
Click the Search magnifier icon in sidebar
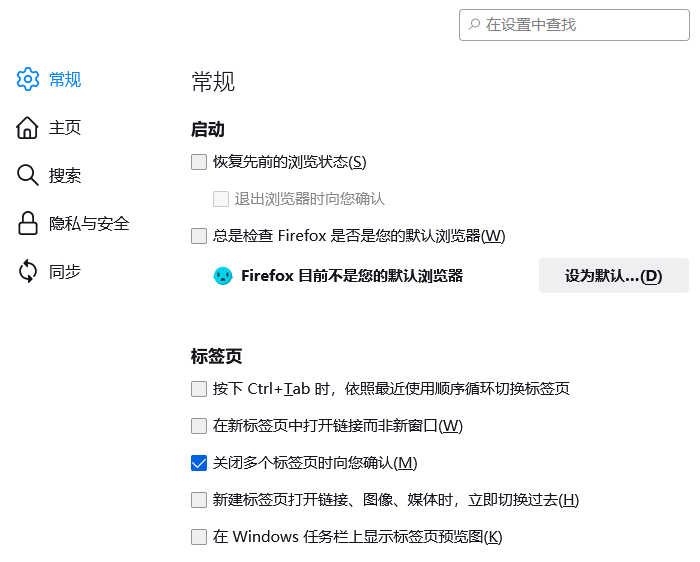coord(28,175)
